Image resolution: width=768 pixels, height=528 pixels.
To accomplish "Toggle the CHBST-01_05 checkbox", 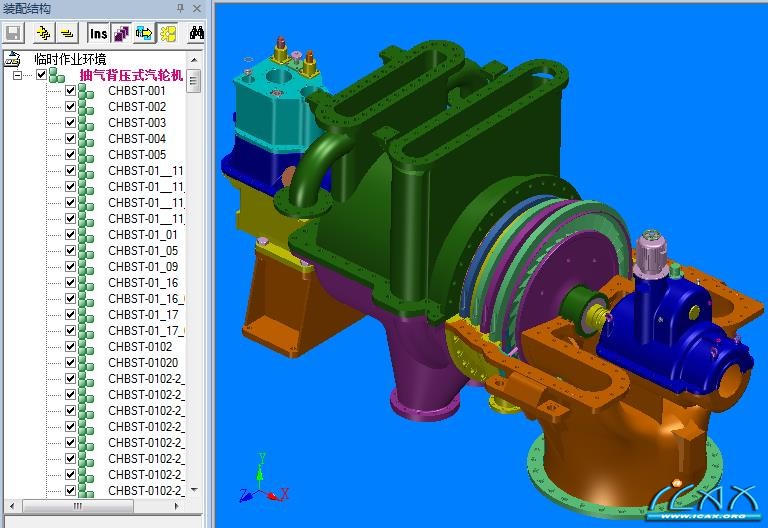I will (71, 250).
